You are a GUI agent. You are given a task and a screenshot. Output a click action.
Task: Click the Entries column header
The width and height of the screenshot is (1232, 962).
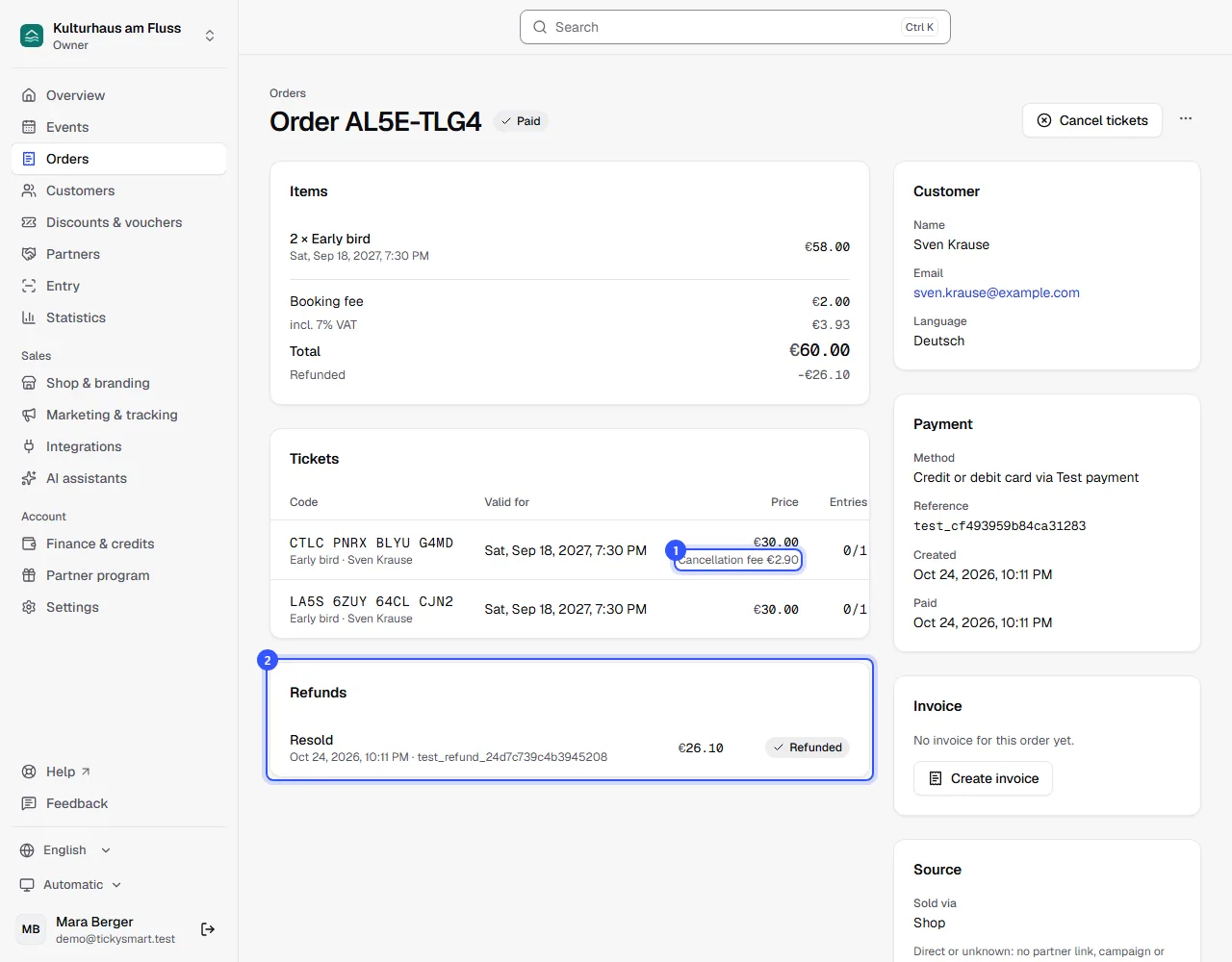pos(848,502)
